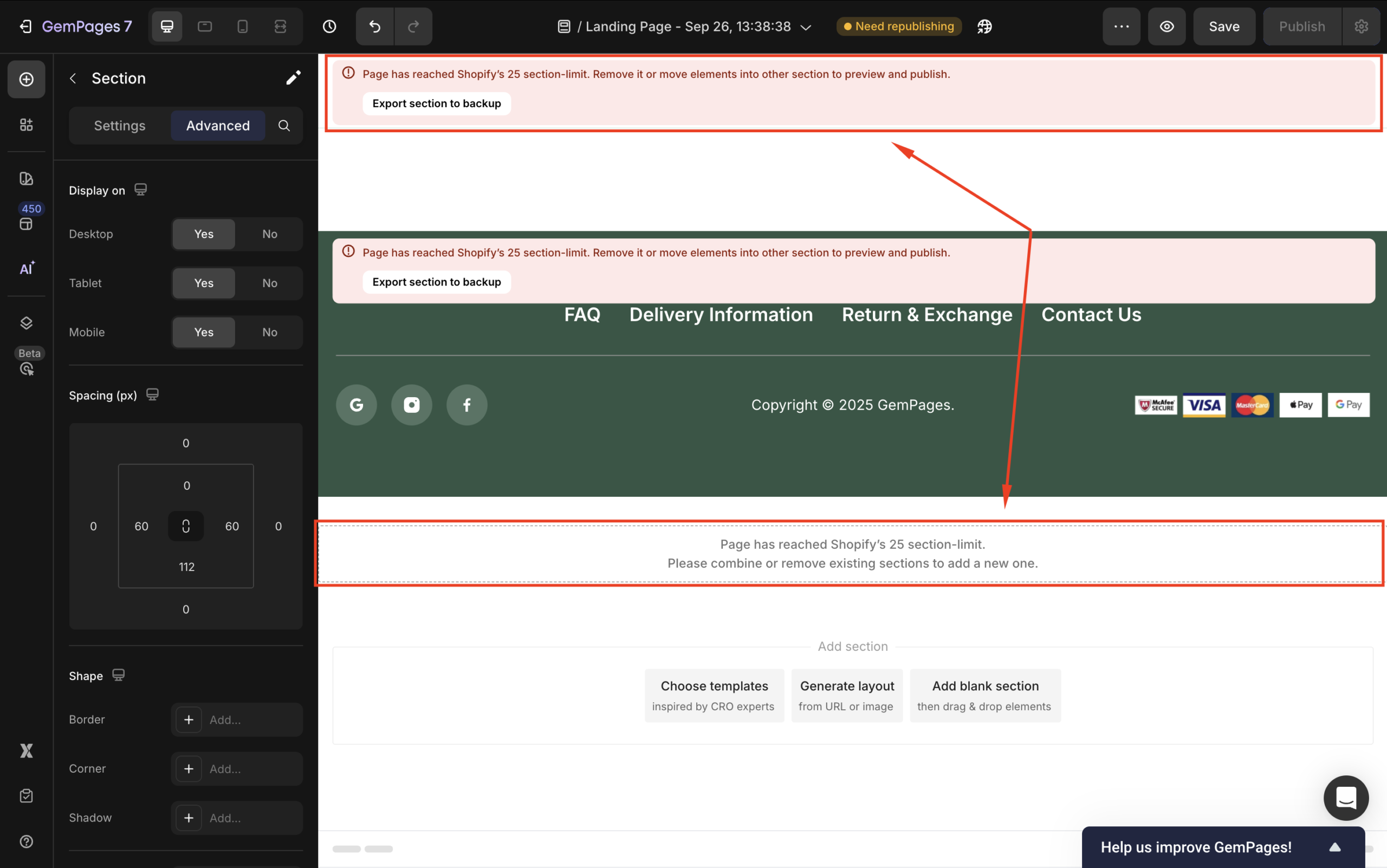The width and height of the screenshot is (1387, 868).
Task: Set Mobile display to No
Action: tap(269, 332)
